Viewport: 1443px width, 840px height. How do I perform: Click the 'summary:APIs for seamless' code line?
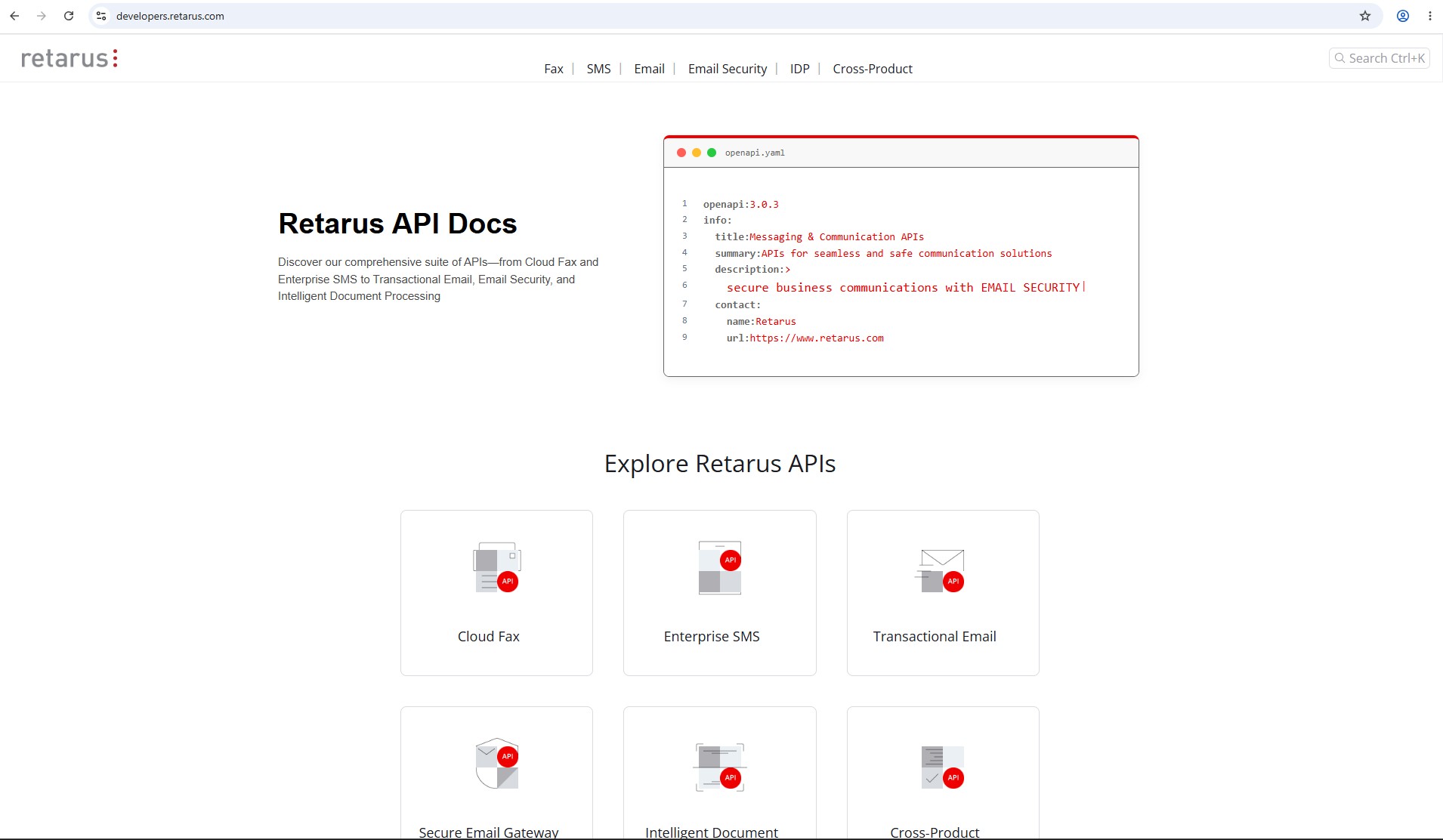[883, 254]
